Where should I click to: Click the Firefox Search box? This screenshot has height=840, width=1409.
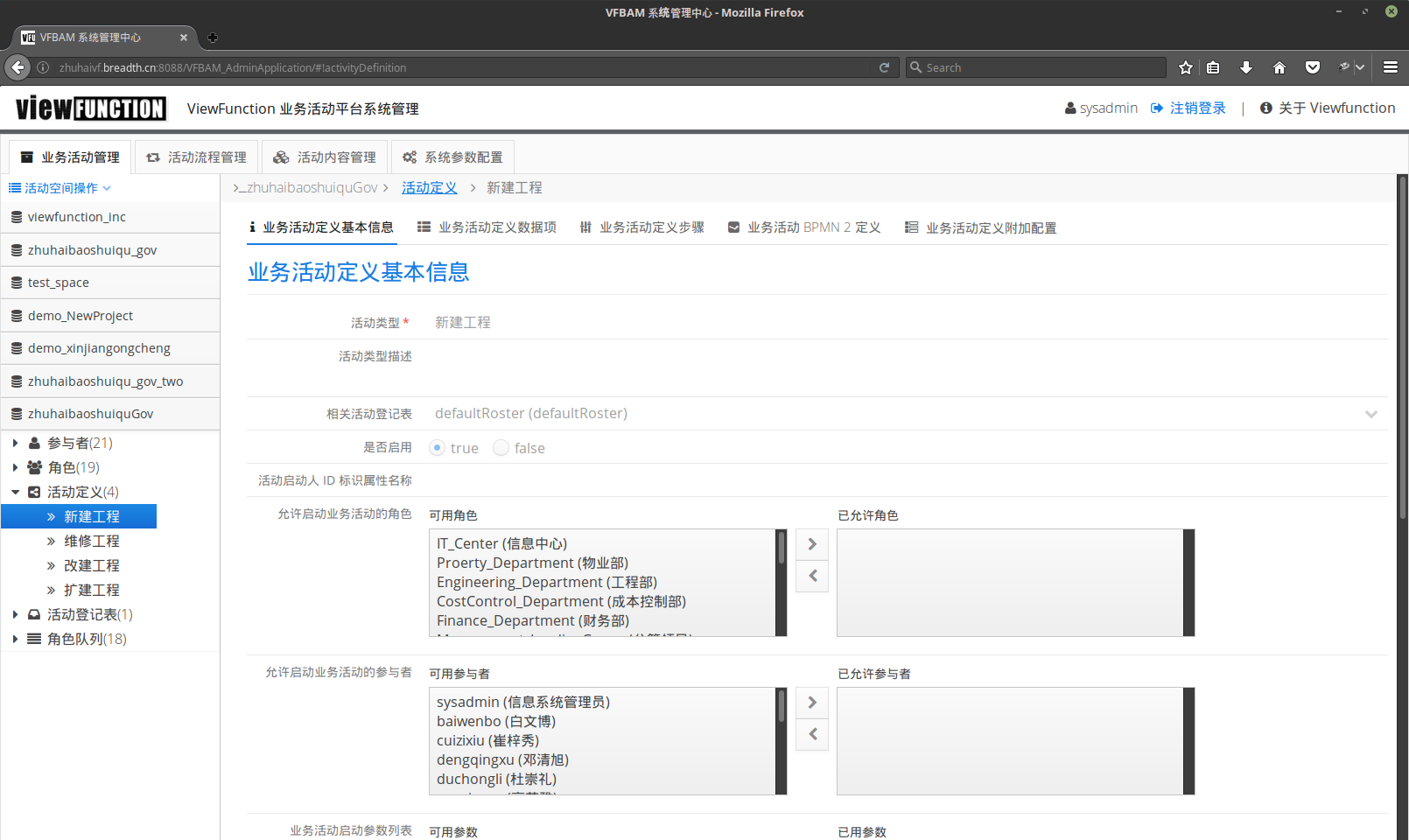click(x=1036, y=67)
